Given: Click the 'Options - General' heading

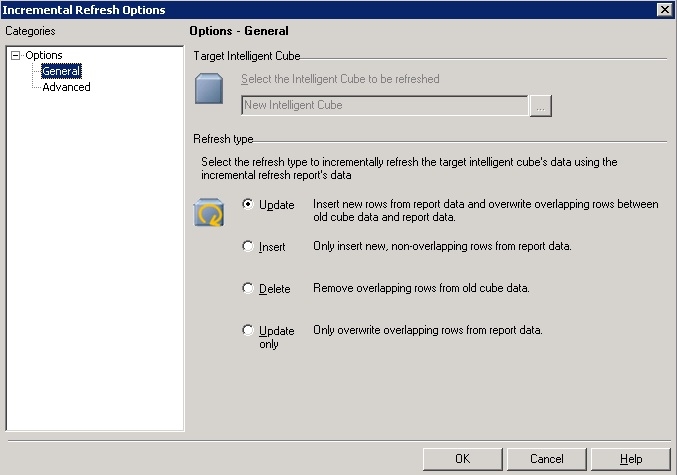Looking at the screenshot, I should tap(239, 31).
